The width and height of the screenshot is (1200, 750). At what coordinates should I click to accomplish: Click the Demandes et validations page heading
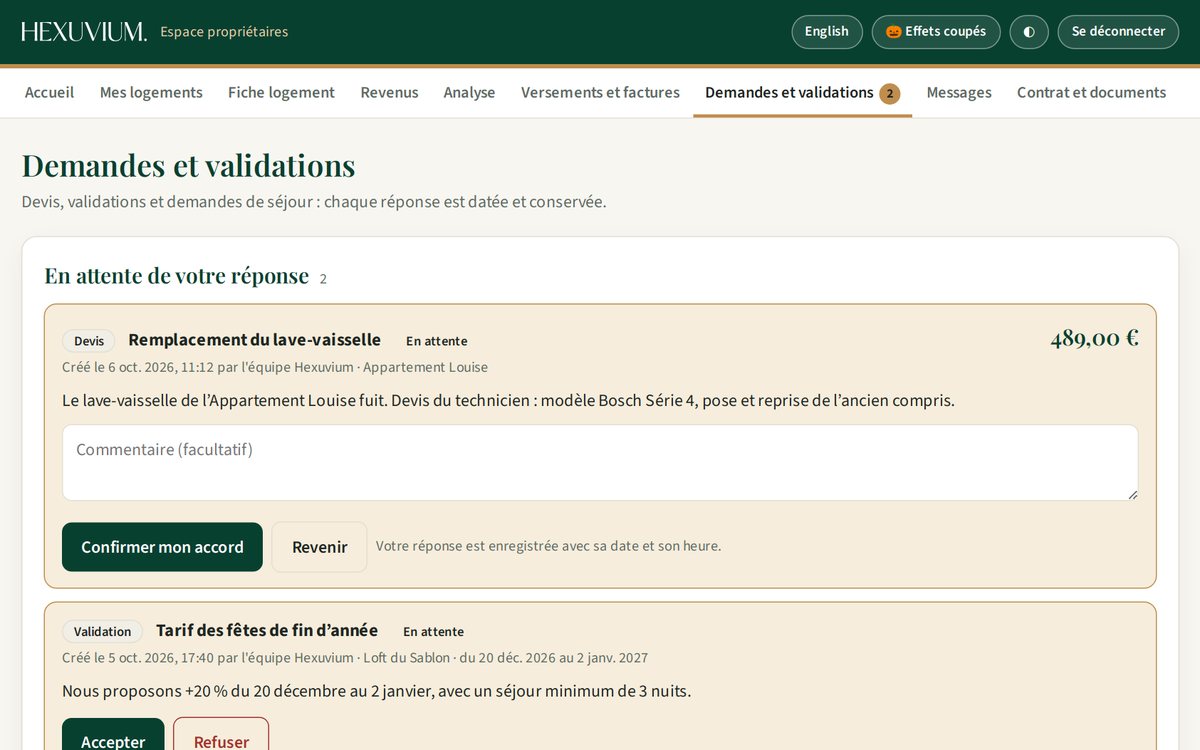pos(188,166)
